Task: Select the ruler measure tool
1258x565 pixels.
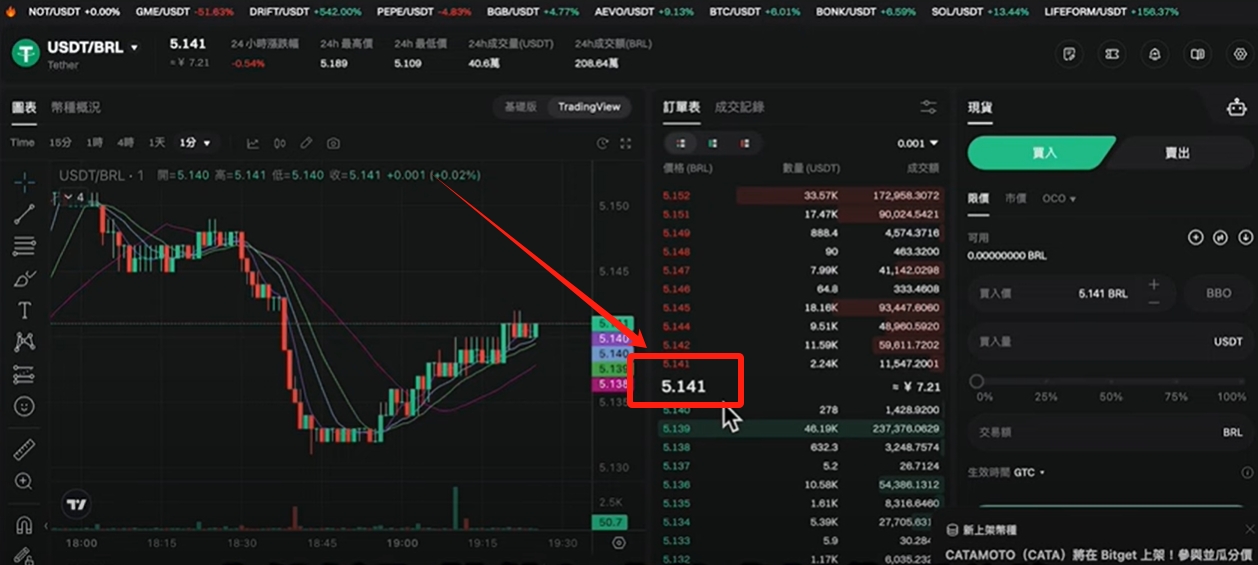Action: point(25,450)
